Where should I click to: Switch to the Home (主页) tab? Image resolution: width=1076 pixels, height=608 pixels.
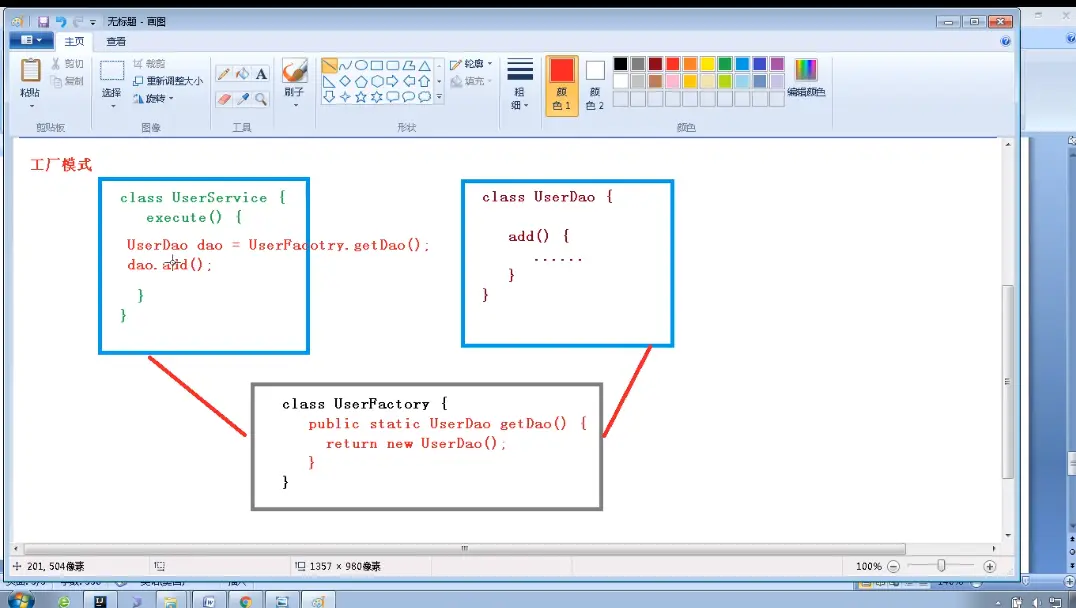coord(74,41)
